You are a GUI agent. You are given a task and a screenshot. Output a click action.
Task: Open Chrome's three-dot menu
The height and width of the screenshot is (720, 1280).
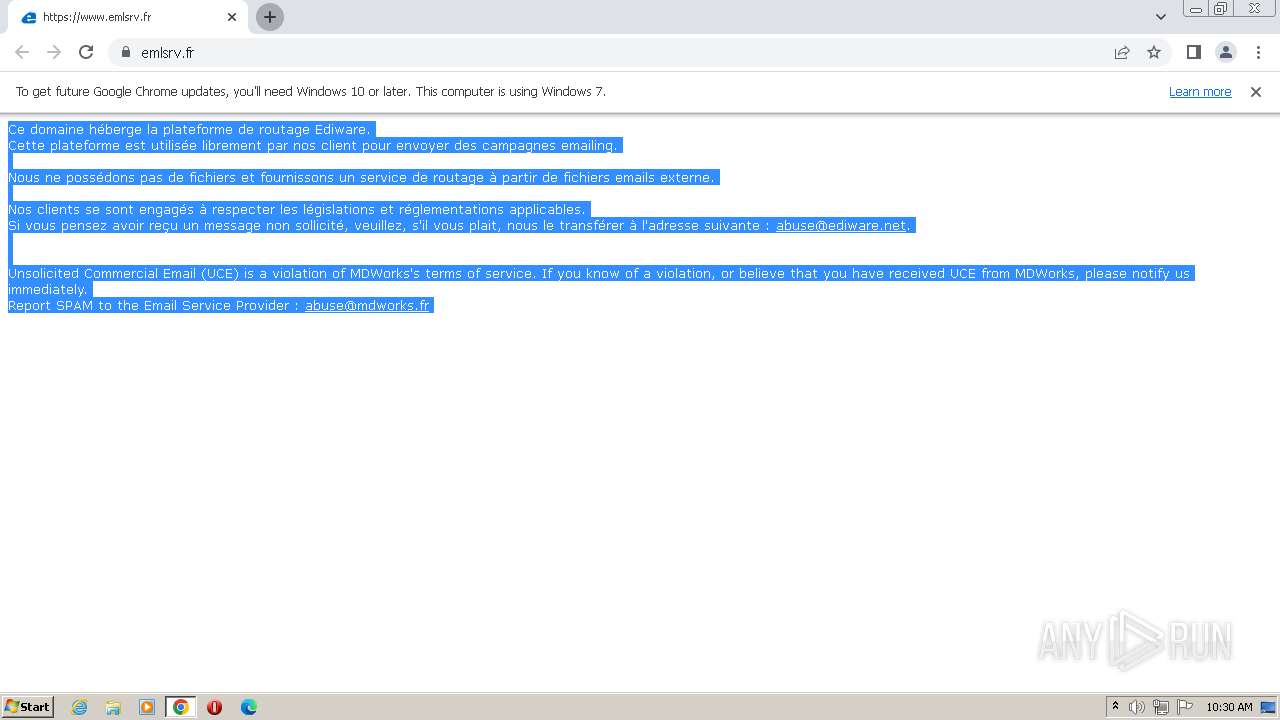click(x=1258, y=52)
